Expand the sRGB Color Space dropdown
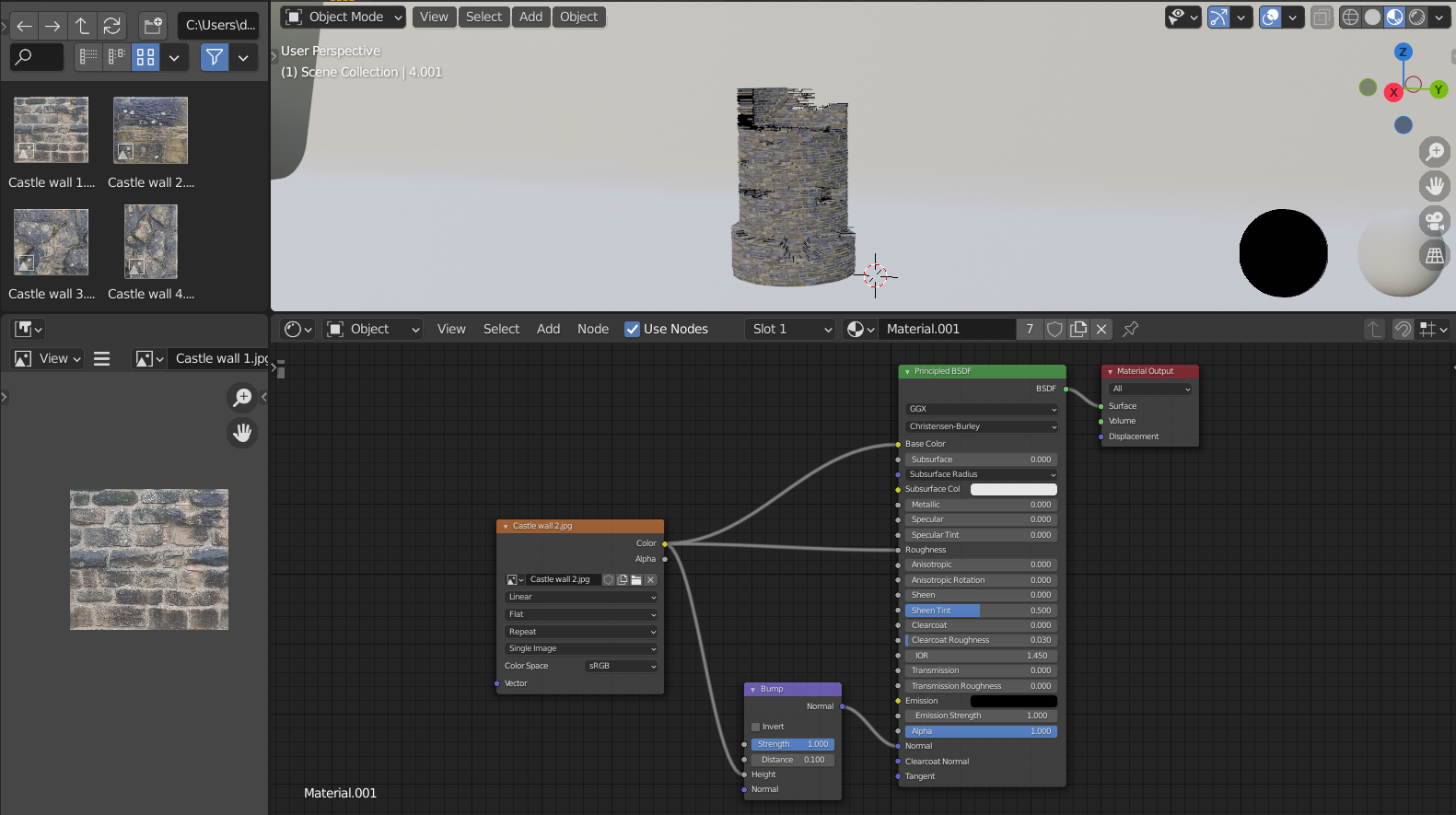Viewport: 1456px width, 815px height. [622, 666]
